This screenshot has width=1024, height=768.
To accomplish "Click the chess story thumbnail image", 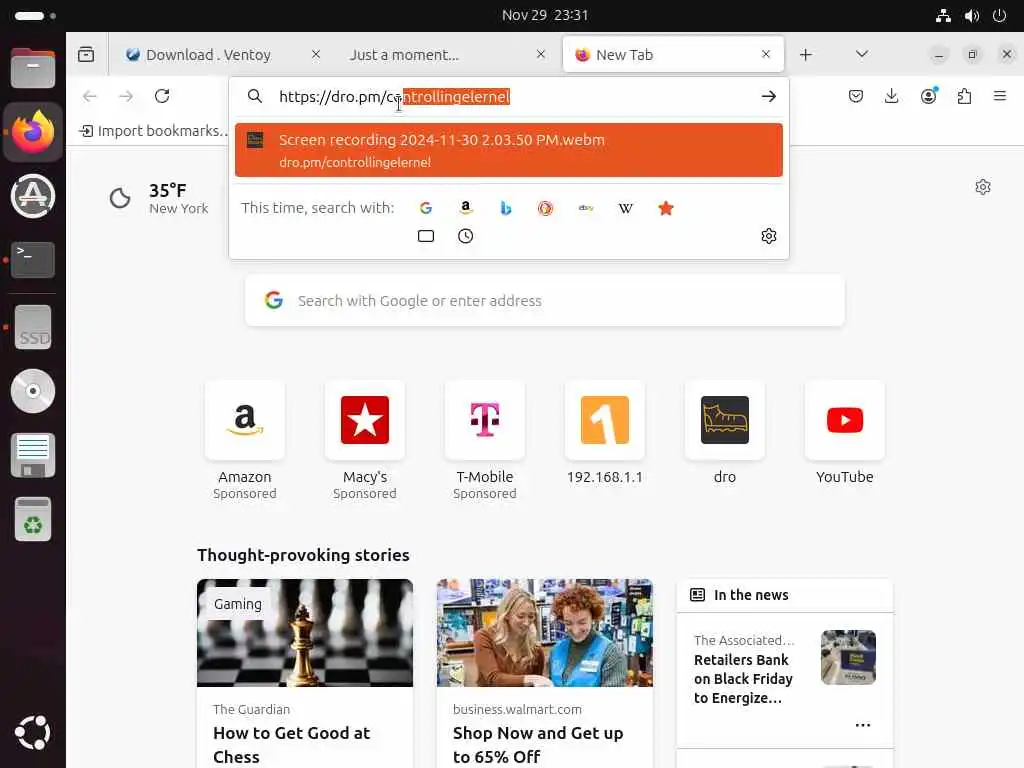I will tap(305, 633).
